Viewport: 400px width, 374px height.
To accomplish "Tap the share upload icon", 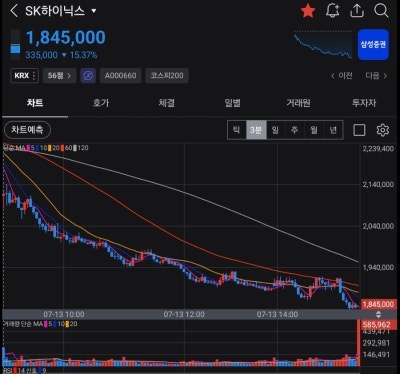I will (357, 11).
